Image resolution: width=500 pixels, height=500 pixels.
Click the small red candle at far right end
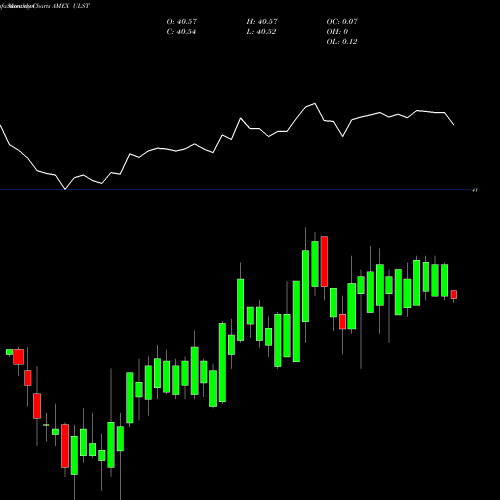pos(454,294)
